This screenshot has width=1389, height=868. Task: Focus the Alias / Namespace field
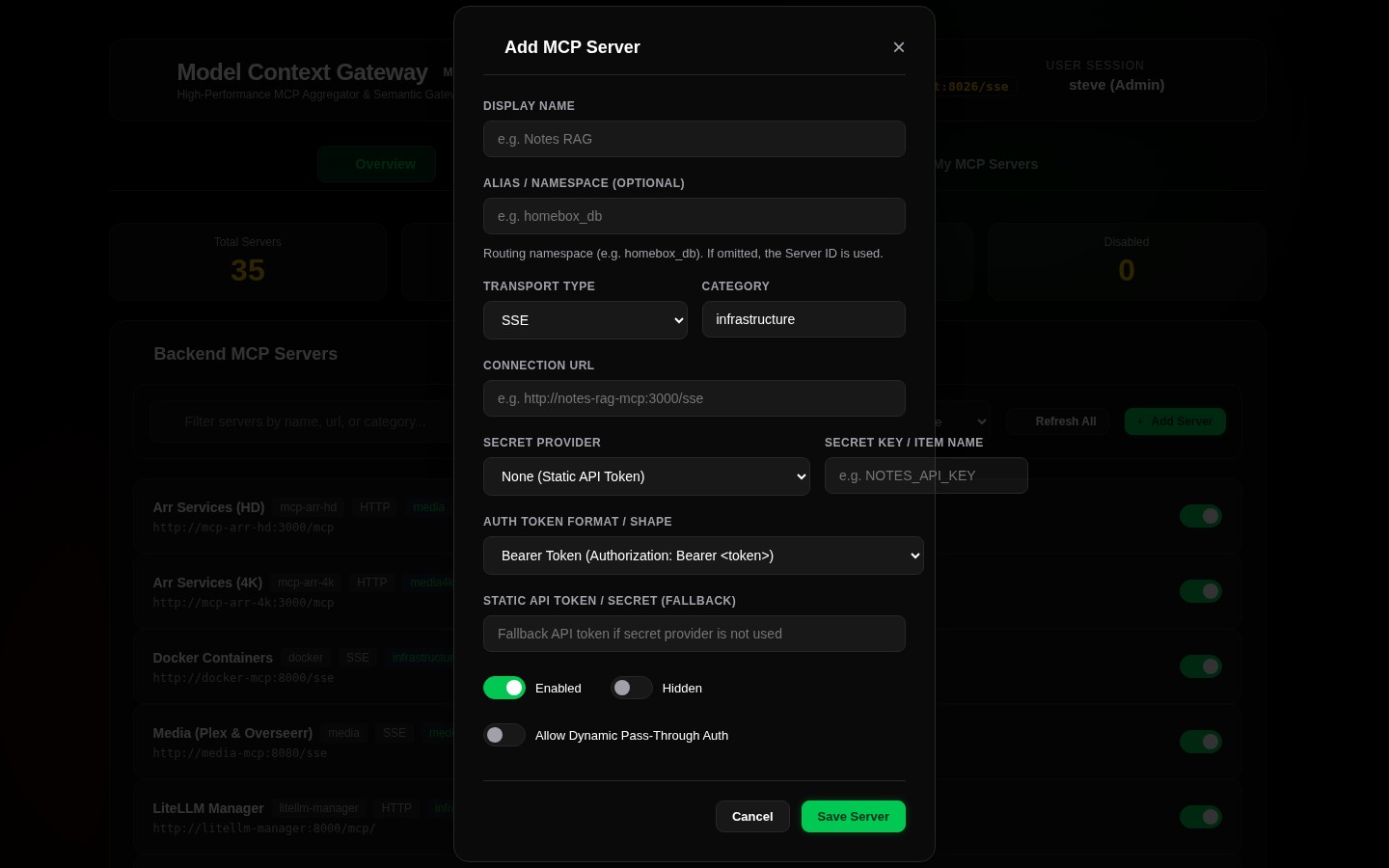point(694,216)
